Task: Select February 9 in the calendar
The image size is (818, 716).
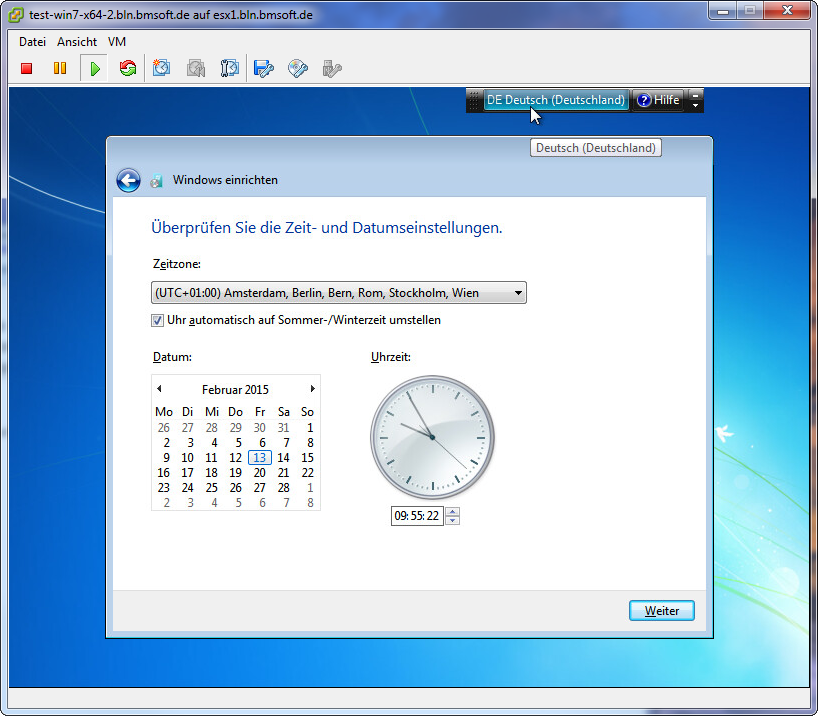Action: pyautogui.click(x=166, y=458)
